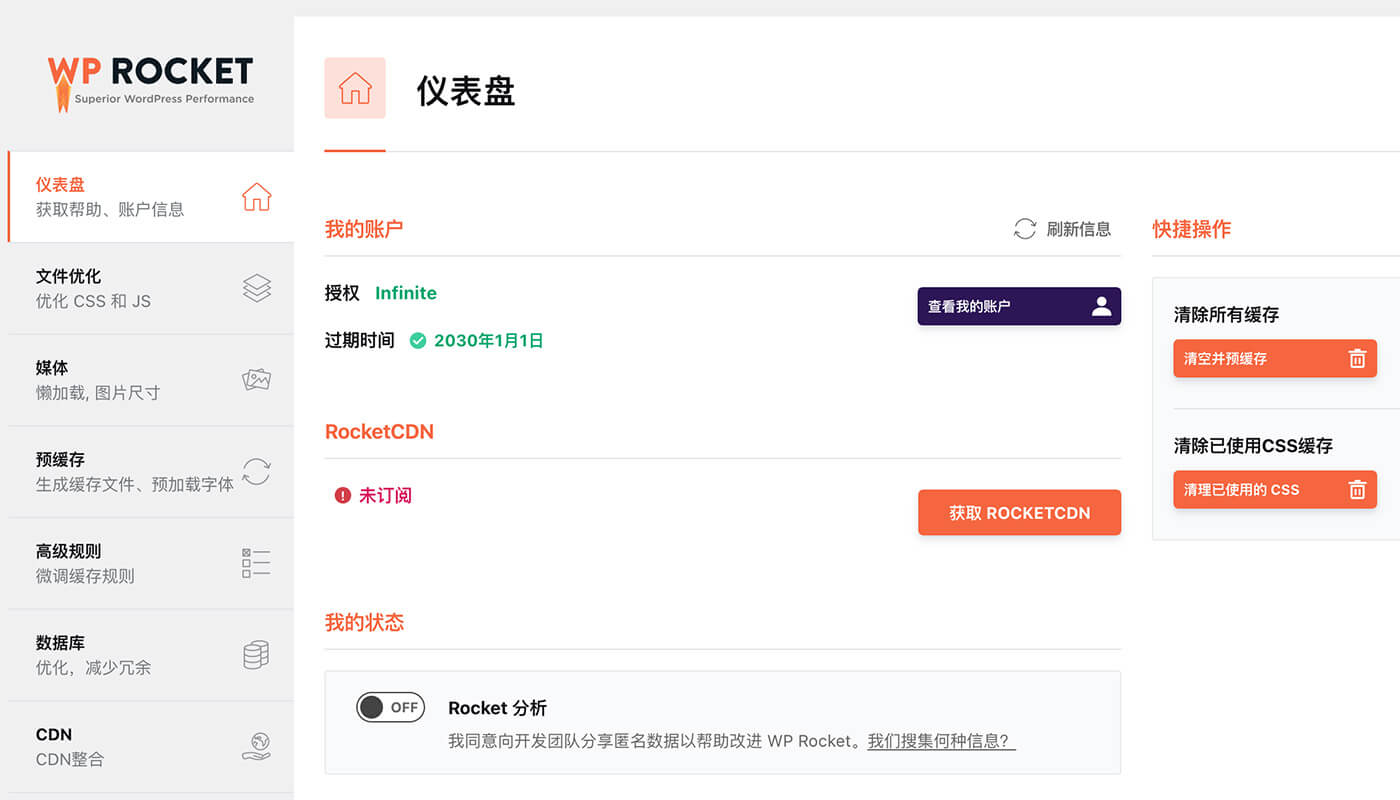The height and width of the screenshot is (800, 1400).
Task: Click the 2030年1月1日 expiry date
Action: click(x=489, y=341)
